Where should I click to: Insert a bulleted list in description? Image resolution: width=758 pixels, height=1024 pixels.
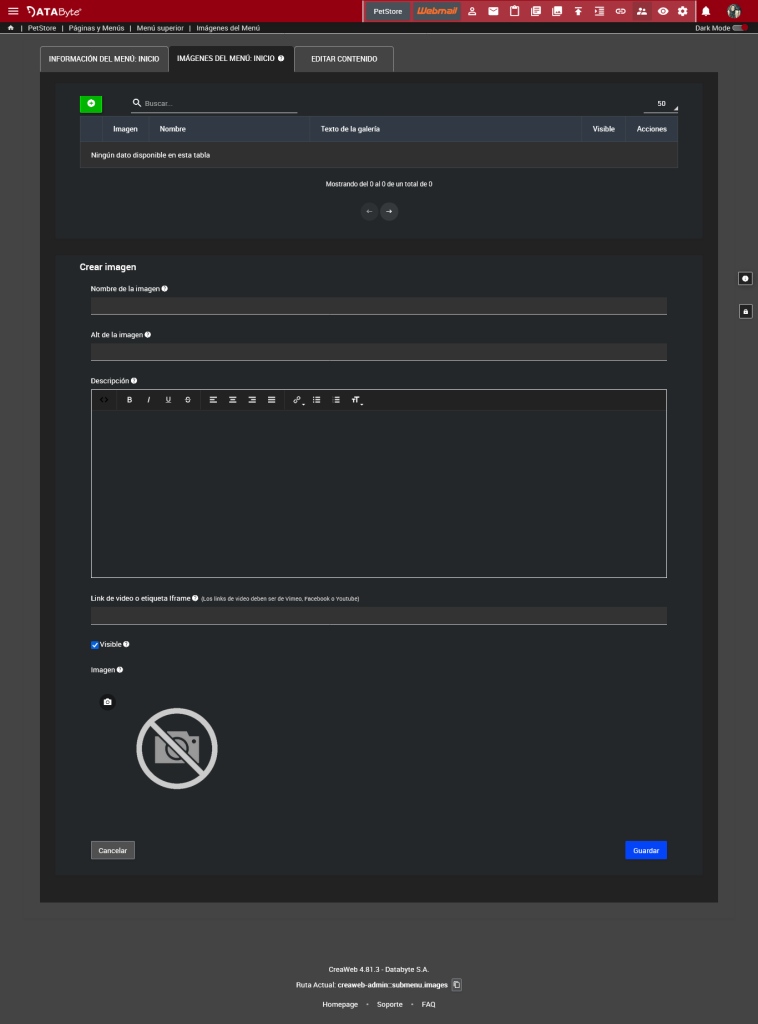click(317, 400)
